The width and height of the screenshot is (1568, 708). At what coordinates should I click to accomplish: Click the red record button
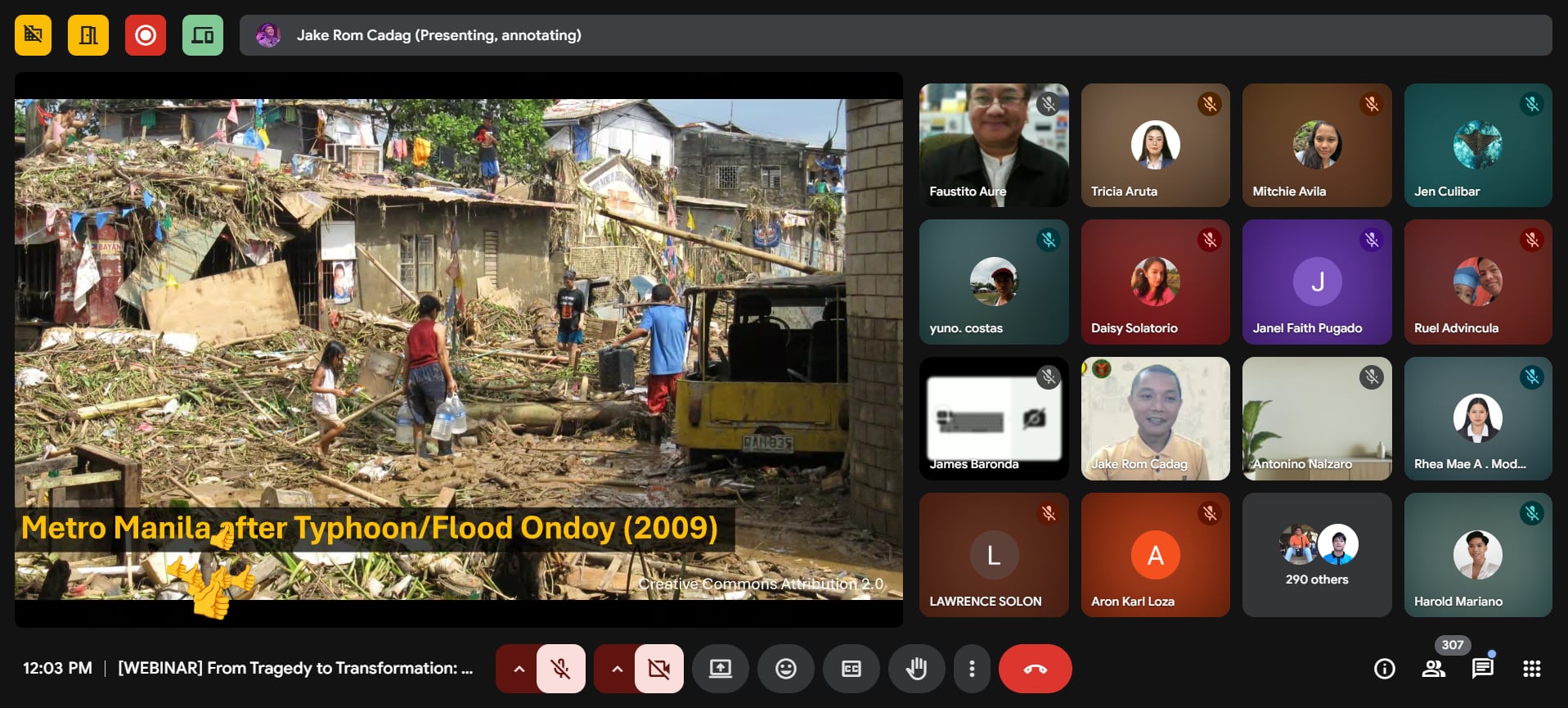coord(146,35)
